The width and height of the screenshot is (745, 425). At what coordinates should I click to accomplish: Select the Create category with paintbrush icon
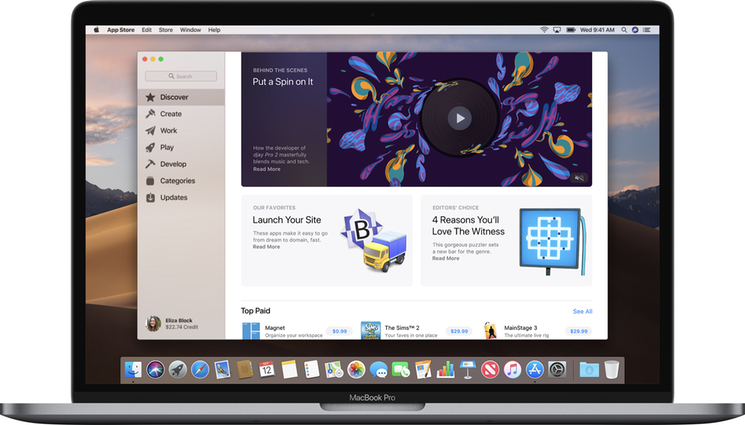[170, 114]
